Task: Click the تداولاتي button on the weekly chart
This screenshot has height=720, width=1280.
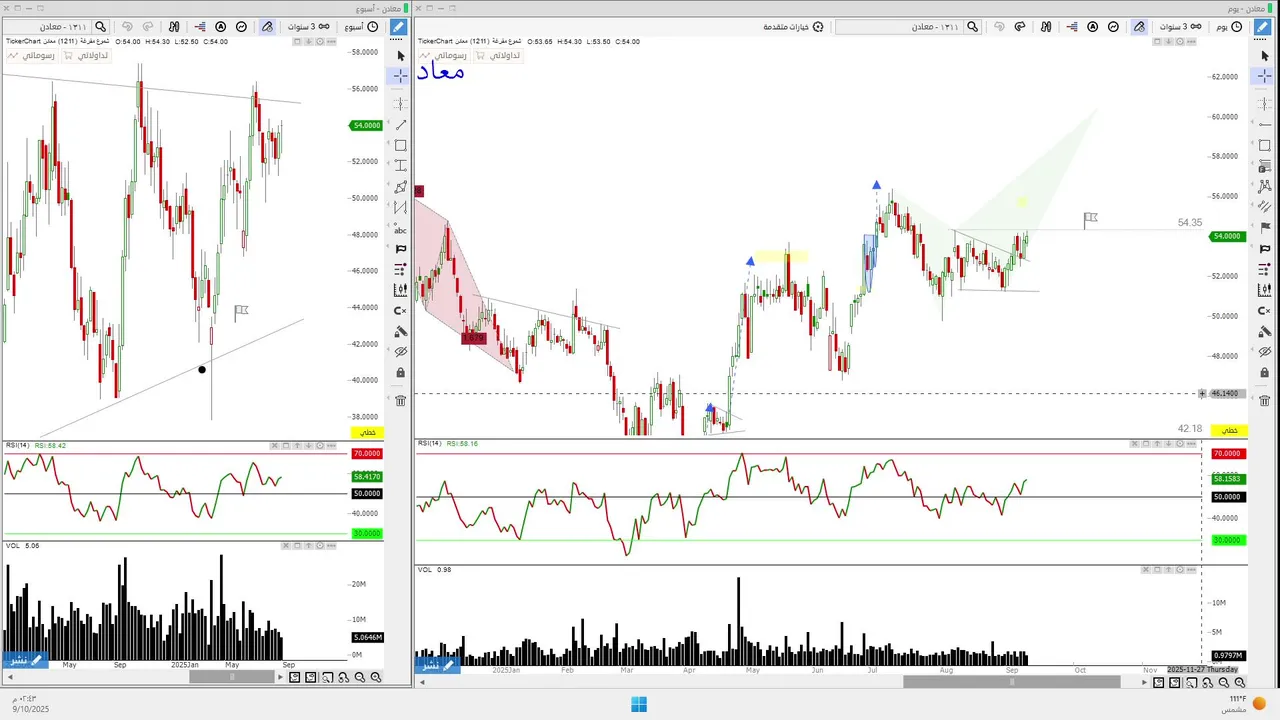Action: [x=85, y=55]
